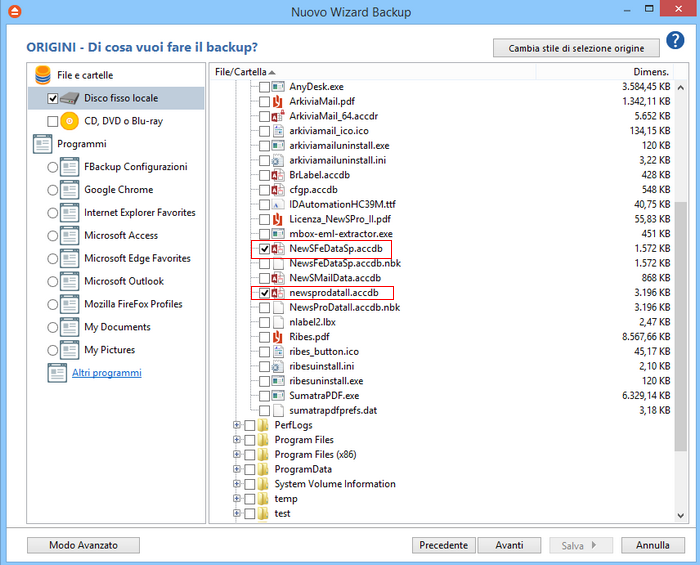
Task: Sort by the Dimens. column header
Action: click(x=649, y=72)
